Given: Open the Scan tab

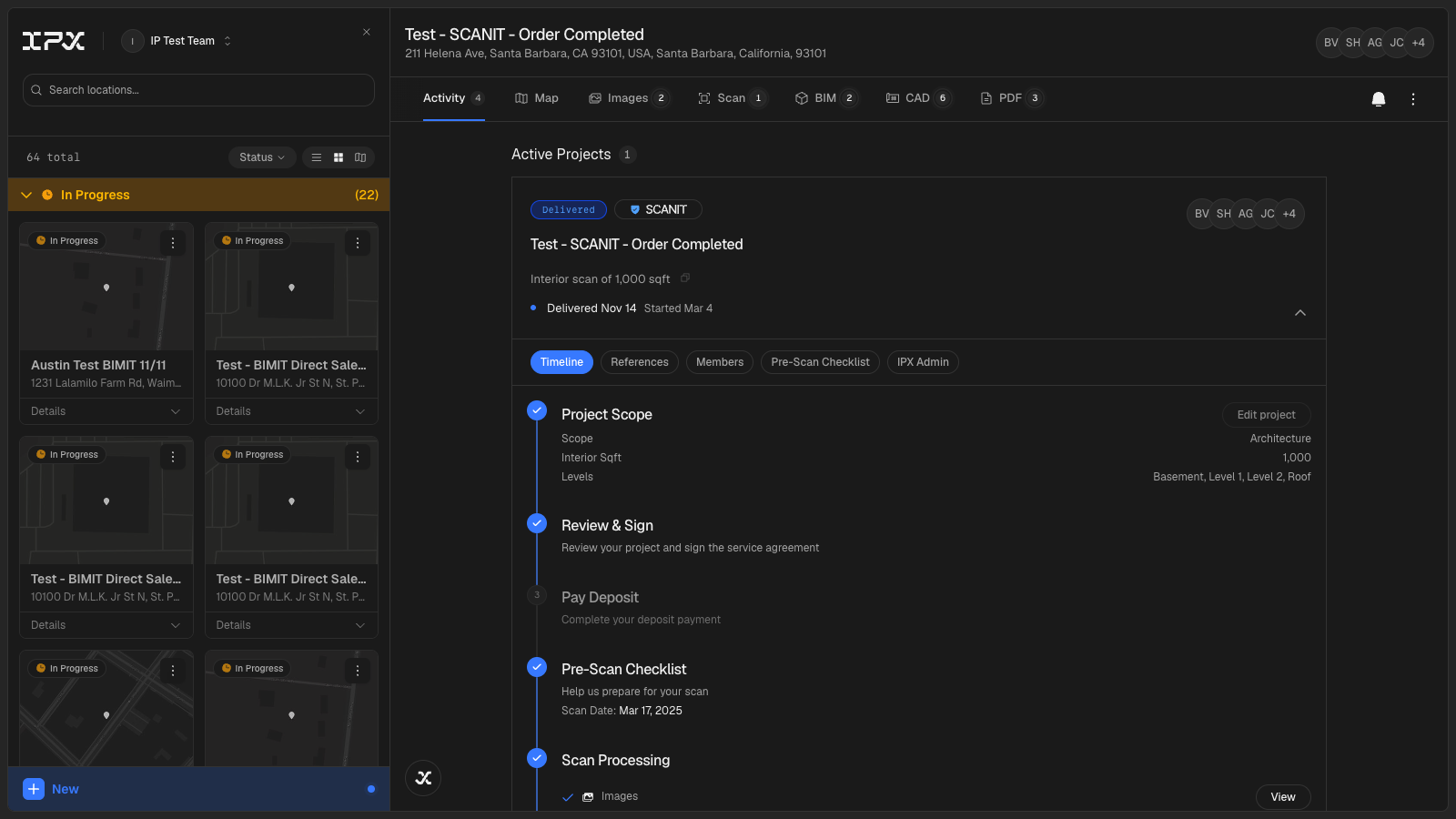Looking at the screenshot, I should (x=732, y=98).
